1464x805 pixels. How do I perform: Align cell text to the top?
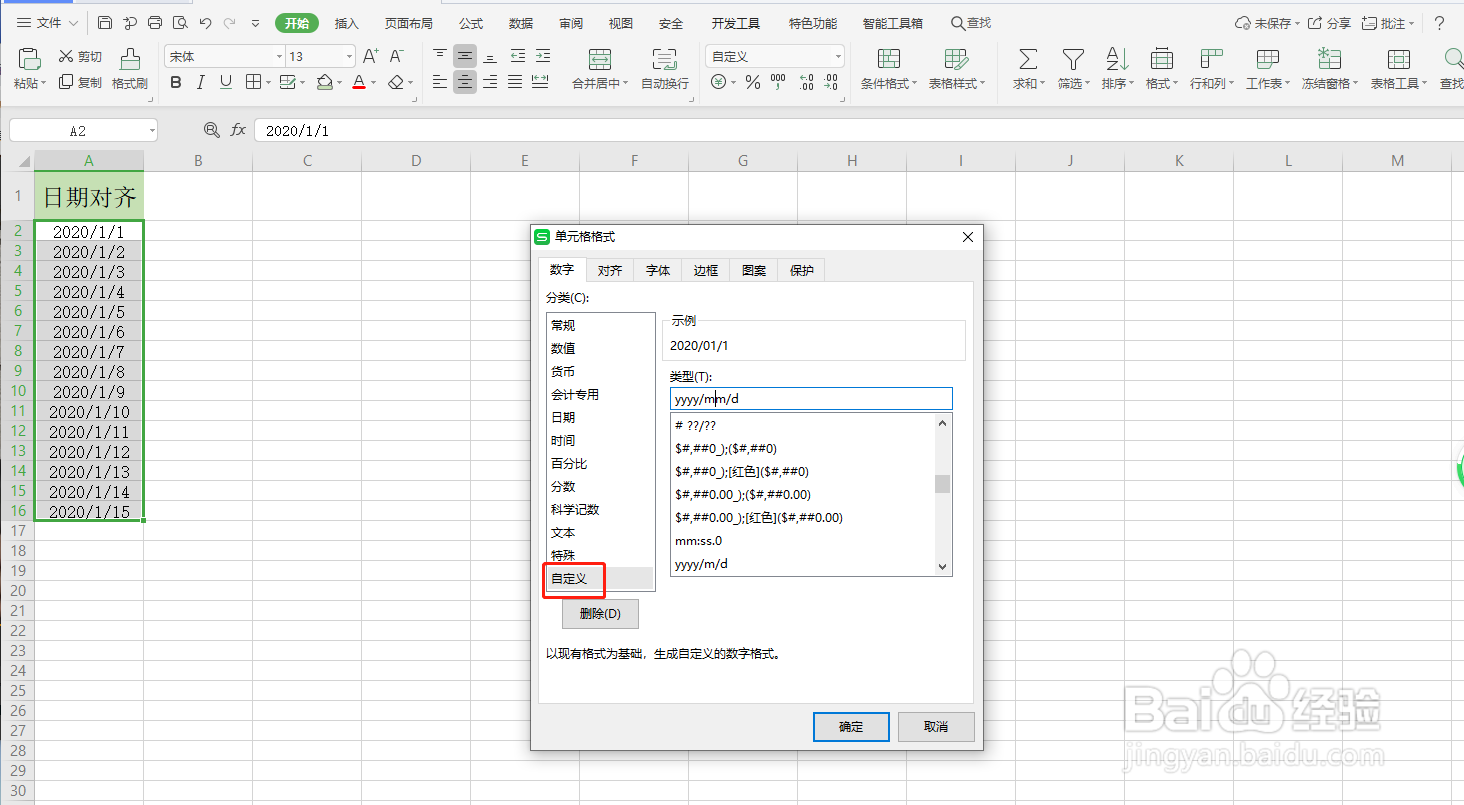440,56
